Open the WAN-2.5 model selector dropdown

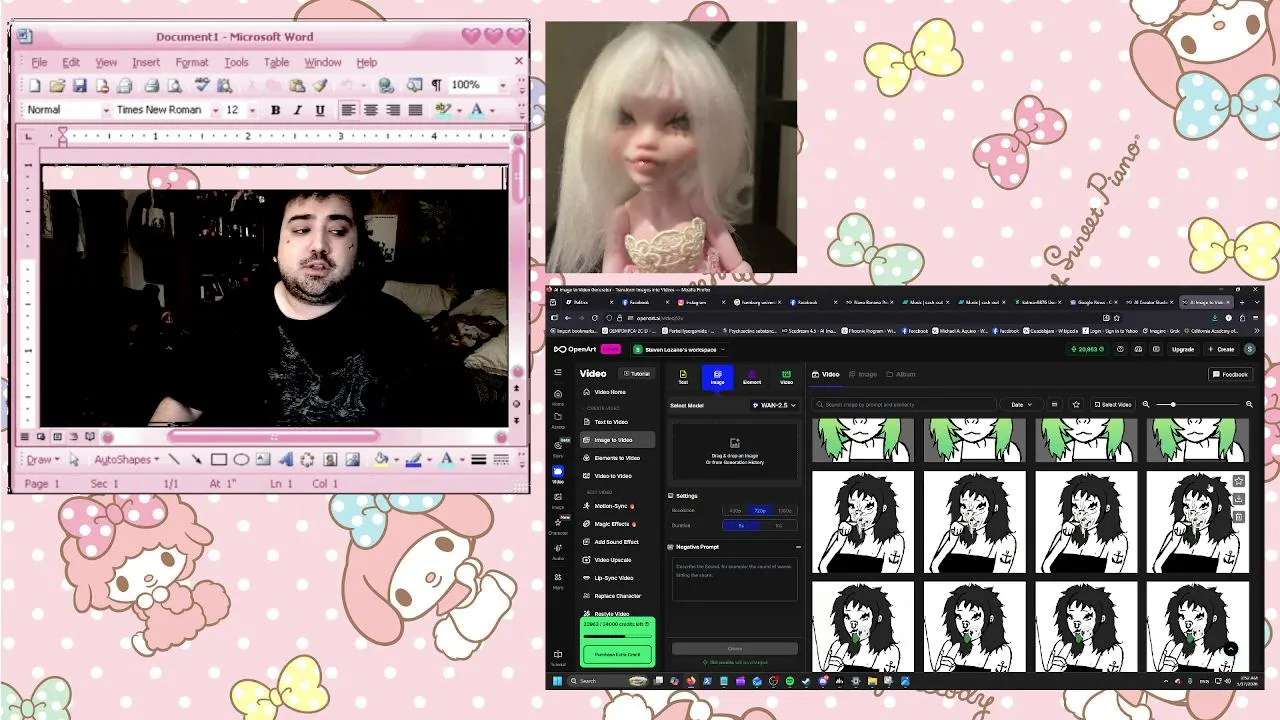(773, 405)
